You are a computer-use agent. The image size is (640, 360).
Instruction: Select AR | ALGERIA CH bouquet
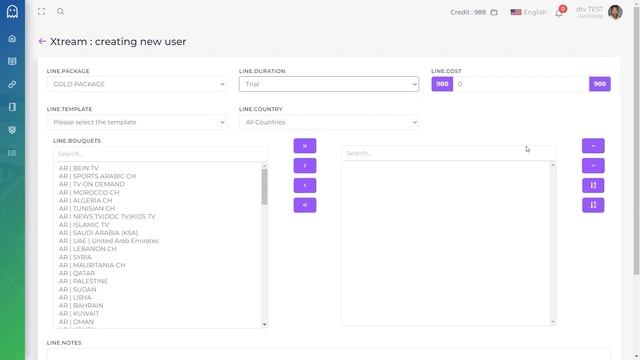[85, 200]
